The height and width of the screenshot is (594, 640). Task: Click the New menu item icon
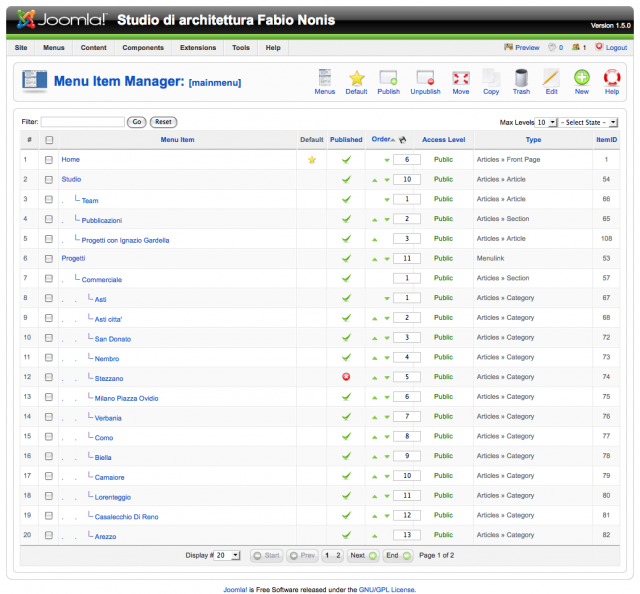pyautogui.click(x=581, y=78)
